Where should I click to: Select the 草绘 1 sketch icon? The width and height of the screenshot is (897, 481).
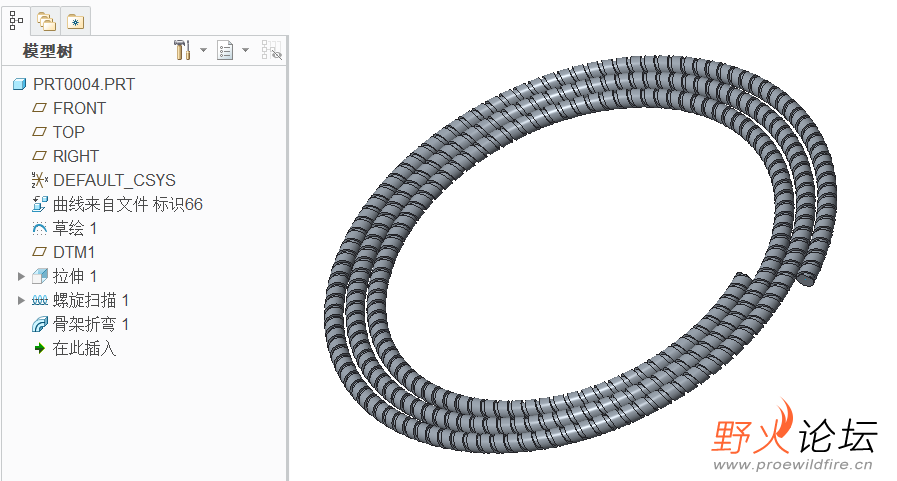pos(39,229)
